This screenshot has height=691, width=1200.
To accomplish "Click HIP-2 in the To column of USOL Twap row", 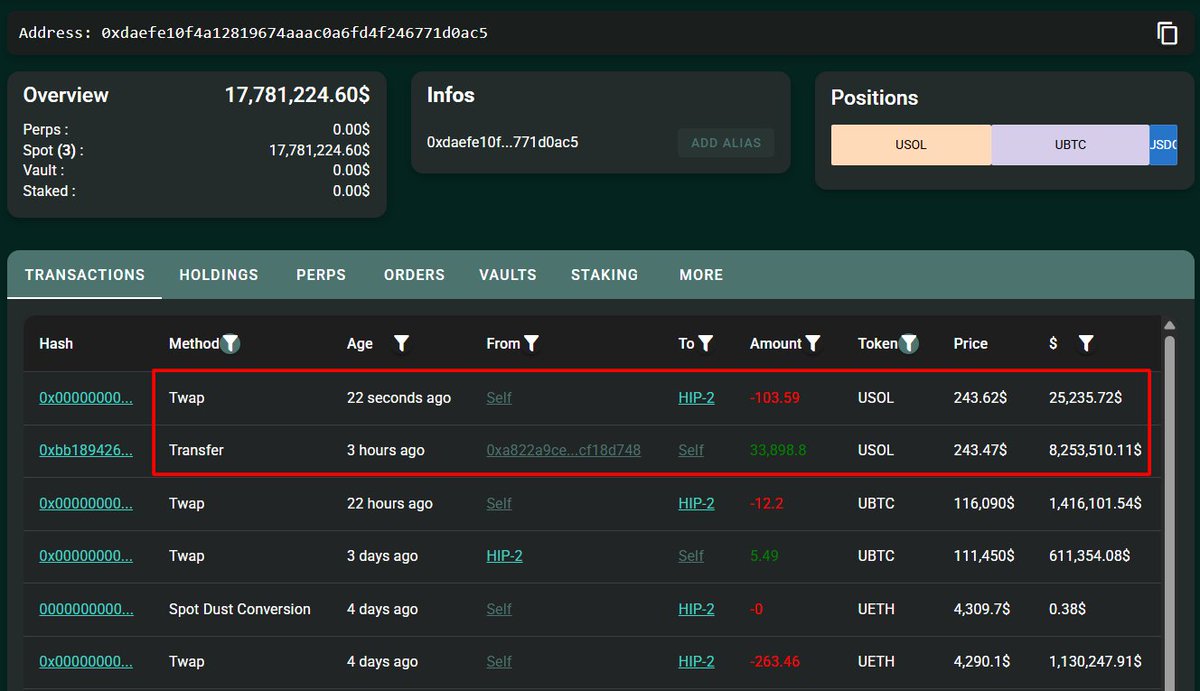I will coord(696,397).
